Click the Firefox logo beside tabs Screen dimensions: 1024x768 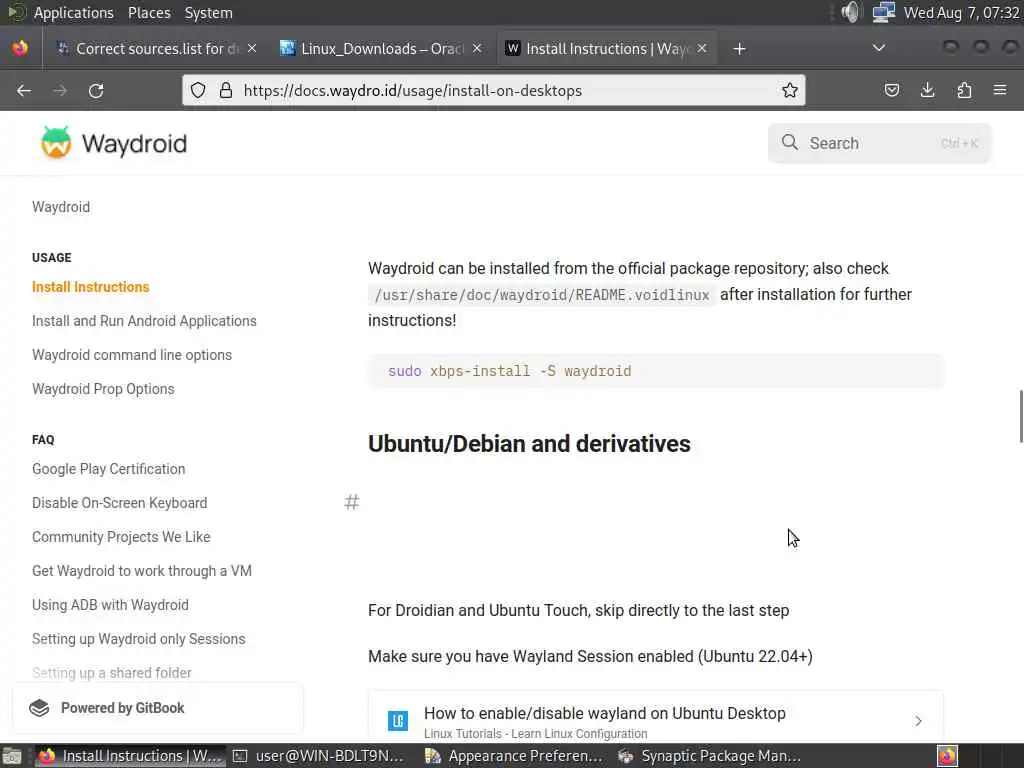pyautogui.click(x=20, y=48)
